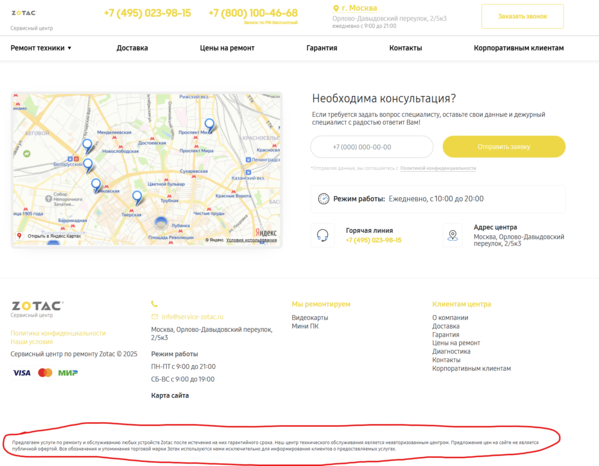Click the clock icon beside Режим работы
This screenshot has height=466, width=599.
[324, 199]
